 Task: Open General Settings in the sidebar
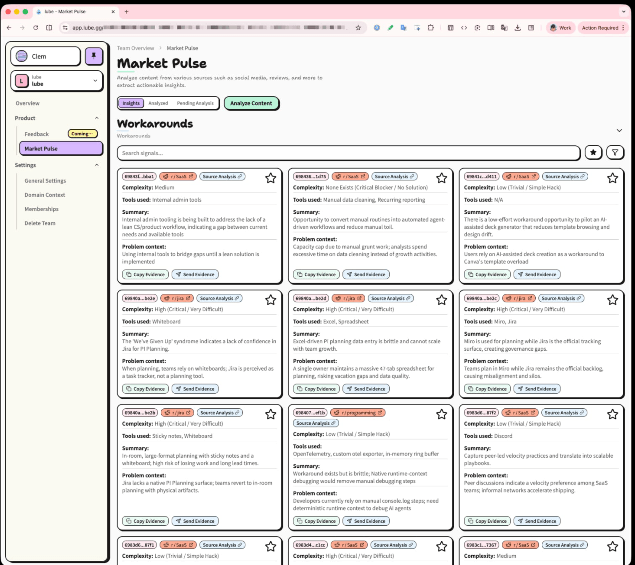tap(45, 181)
